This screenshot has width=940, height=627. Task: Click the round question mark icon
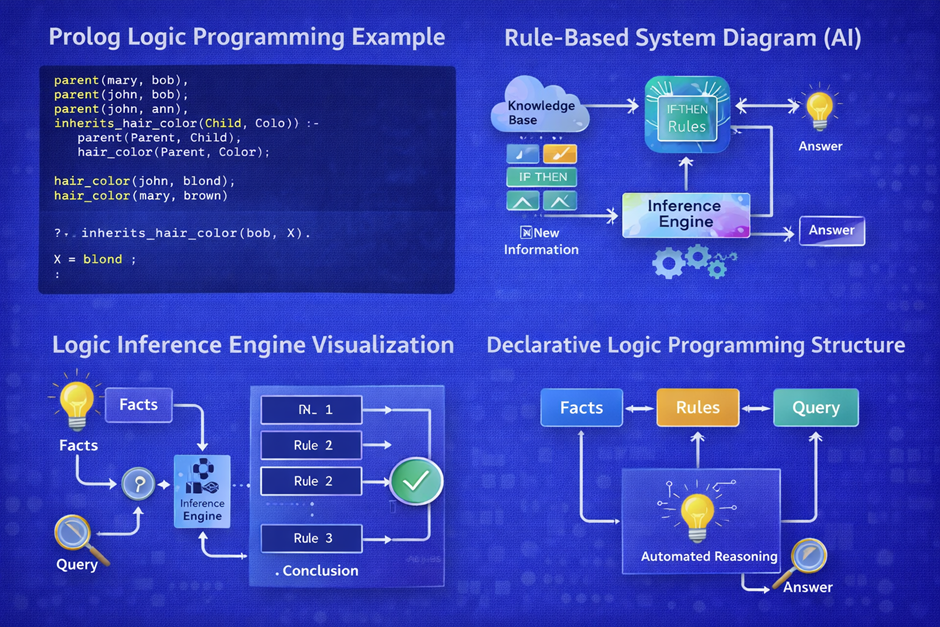pyautogui.click(x=136, y=485)
